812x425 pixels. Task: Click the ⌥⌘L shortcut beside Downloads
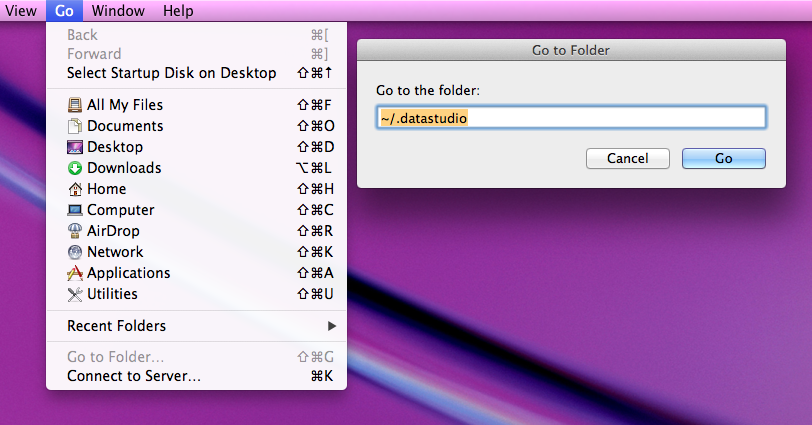314,168
